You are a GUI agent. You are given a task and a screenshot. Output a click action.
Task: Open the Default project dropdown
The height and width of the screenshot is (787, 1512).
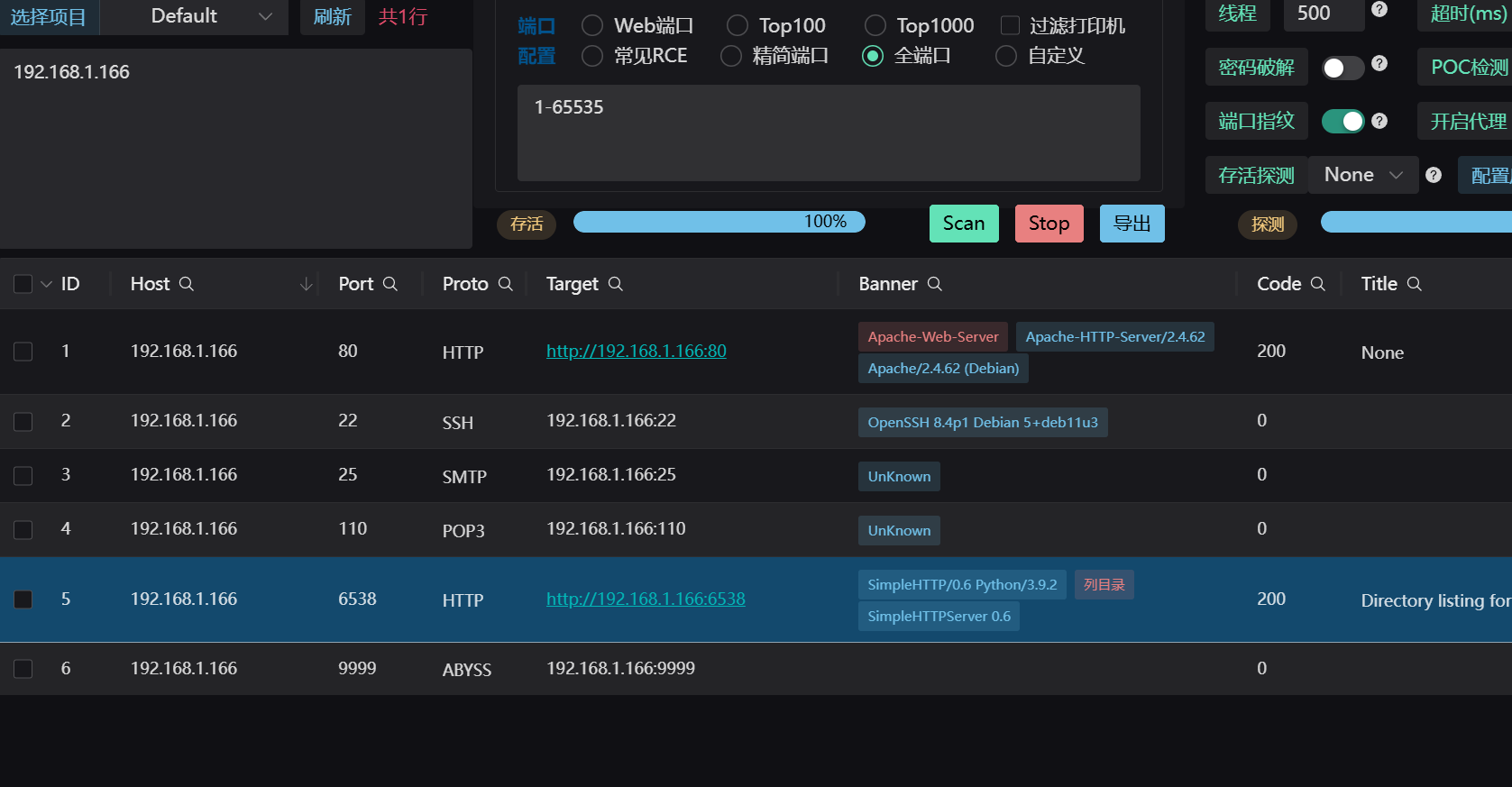pyautogui.click(x=194, y=17)
